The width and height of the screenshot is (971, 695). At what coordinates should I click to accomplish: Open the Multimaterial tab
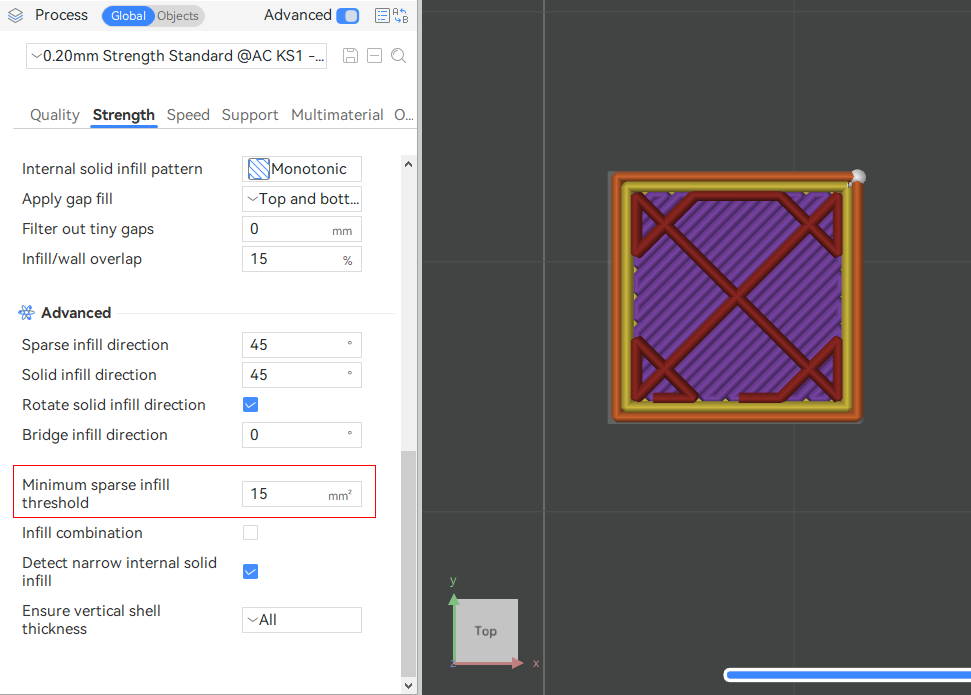pyautogui.click(x=337, y=115)
